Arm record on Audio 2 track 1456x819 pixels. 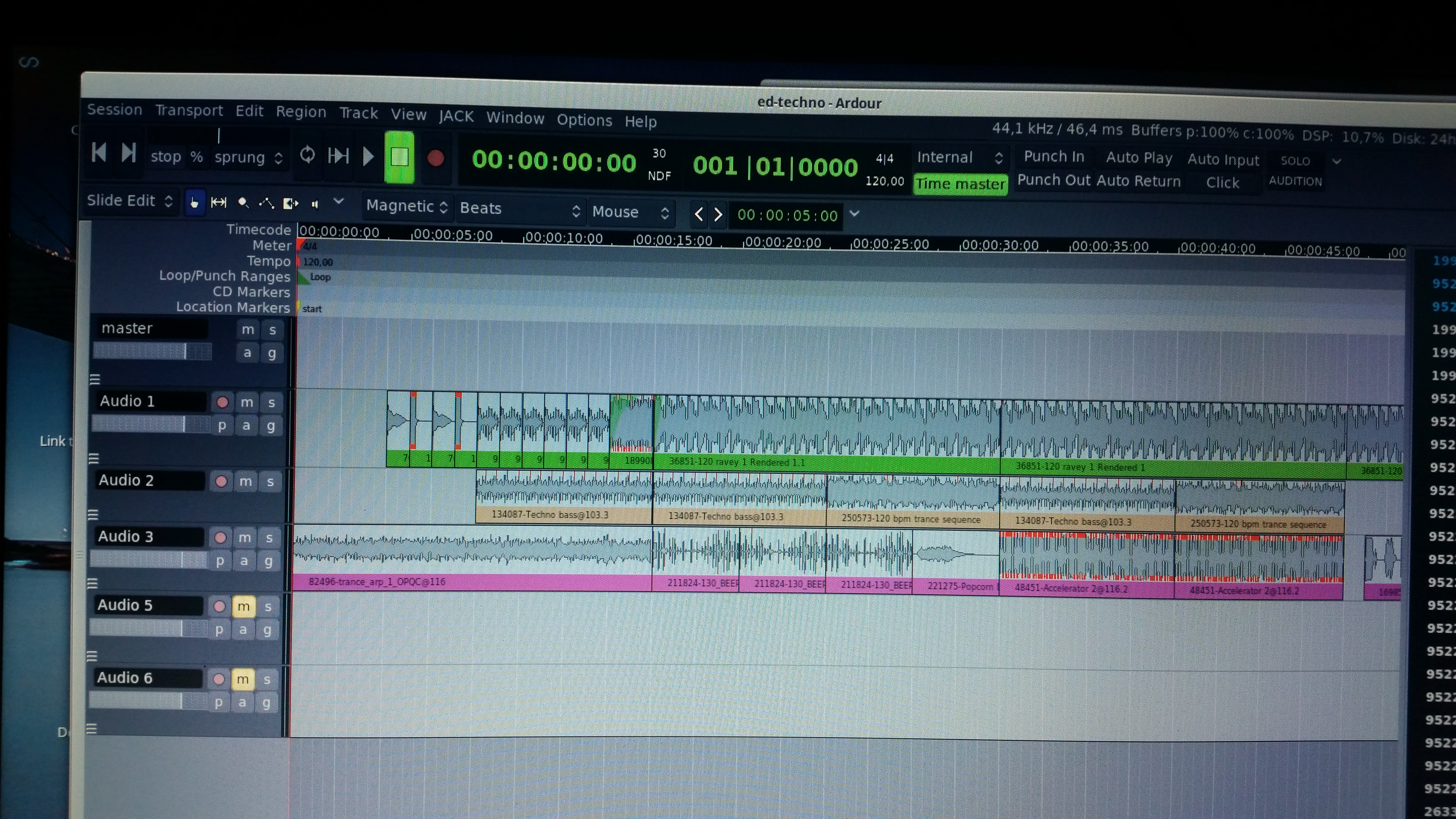[221, 481]
